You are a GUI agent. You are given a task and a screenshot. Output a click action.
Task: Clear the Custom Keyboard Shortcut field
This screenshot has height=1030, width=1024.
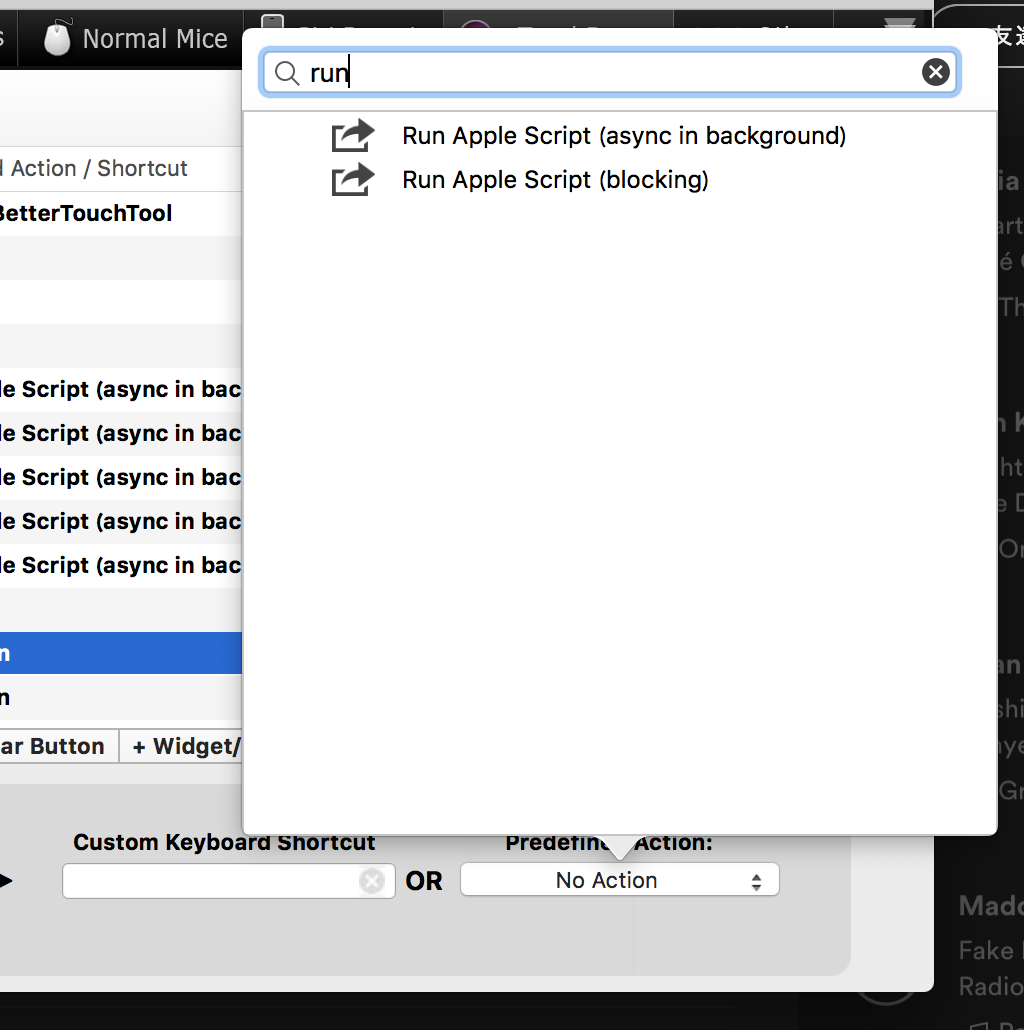pyautogui.click(x=372, y=881)
